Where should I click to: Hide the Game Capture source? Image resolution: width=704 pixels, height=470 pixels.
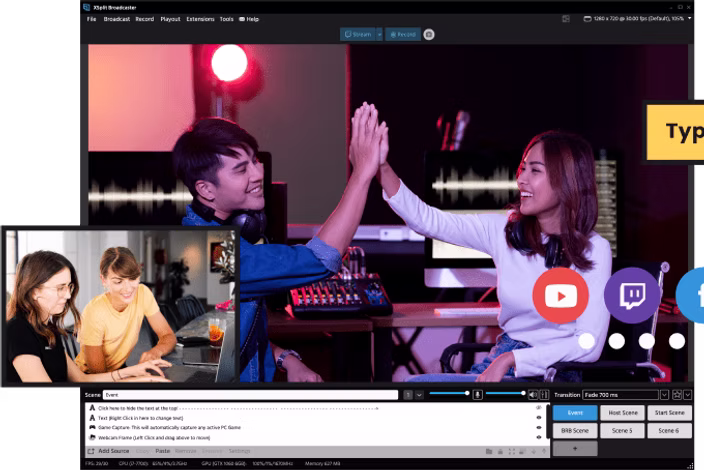(539, 427)
